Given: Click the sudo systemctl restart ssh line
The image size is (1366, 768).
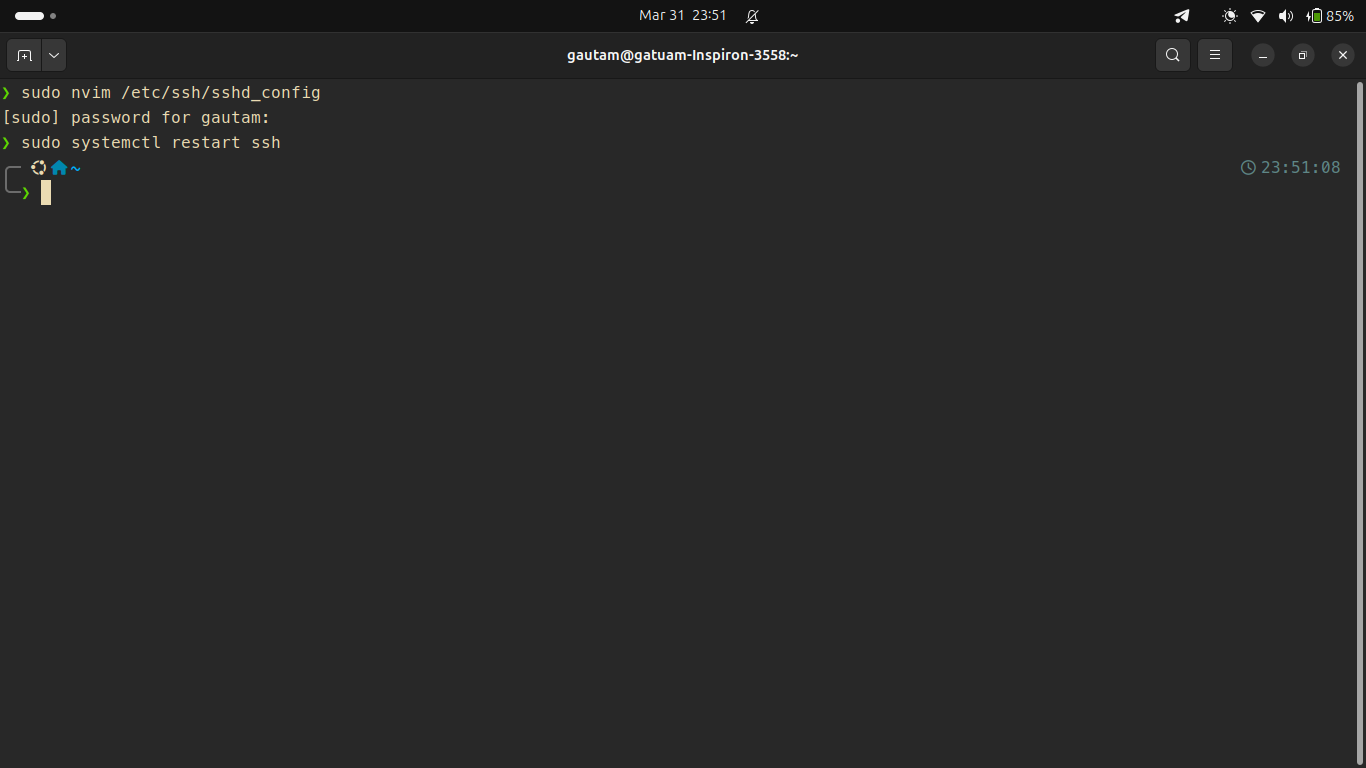Looking at the screenshot, I should (x=151, y=143).
